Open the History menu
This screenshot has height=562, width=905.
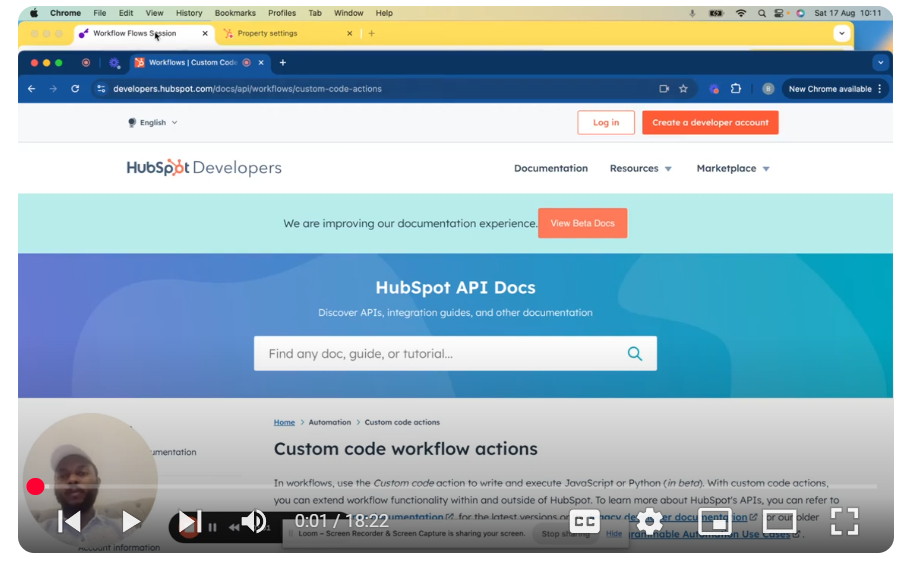click(x=189, y=13)
